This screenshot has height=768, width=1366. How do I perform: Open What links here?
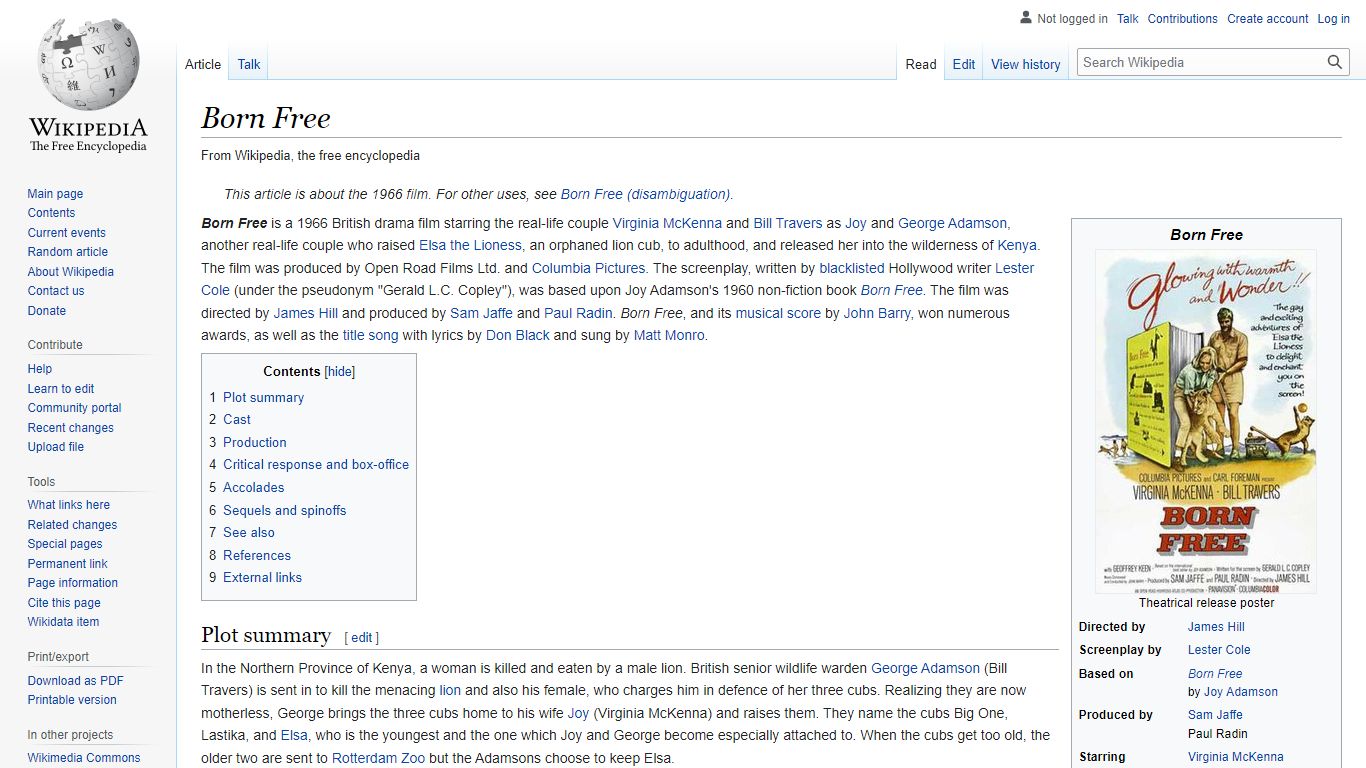point(68,505)
